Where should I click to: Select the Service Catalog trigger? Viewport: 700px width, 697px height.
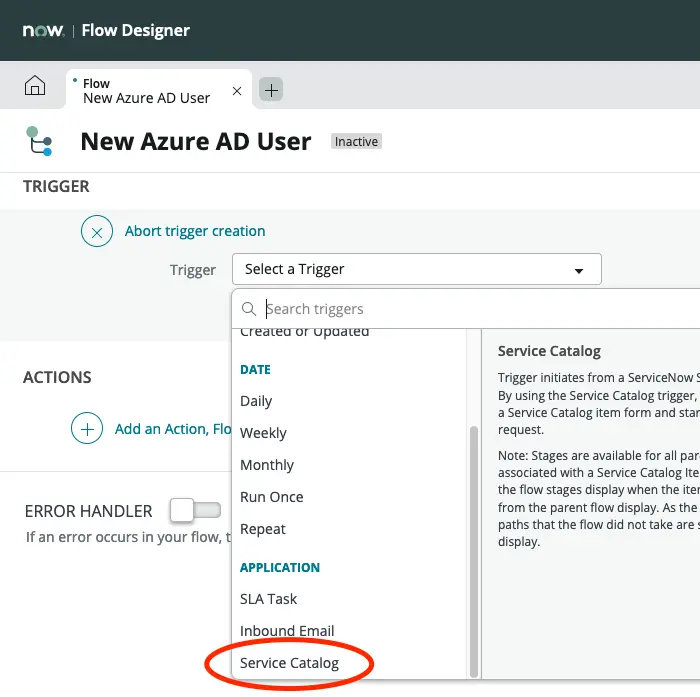tap(289, 663)
